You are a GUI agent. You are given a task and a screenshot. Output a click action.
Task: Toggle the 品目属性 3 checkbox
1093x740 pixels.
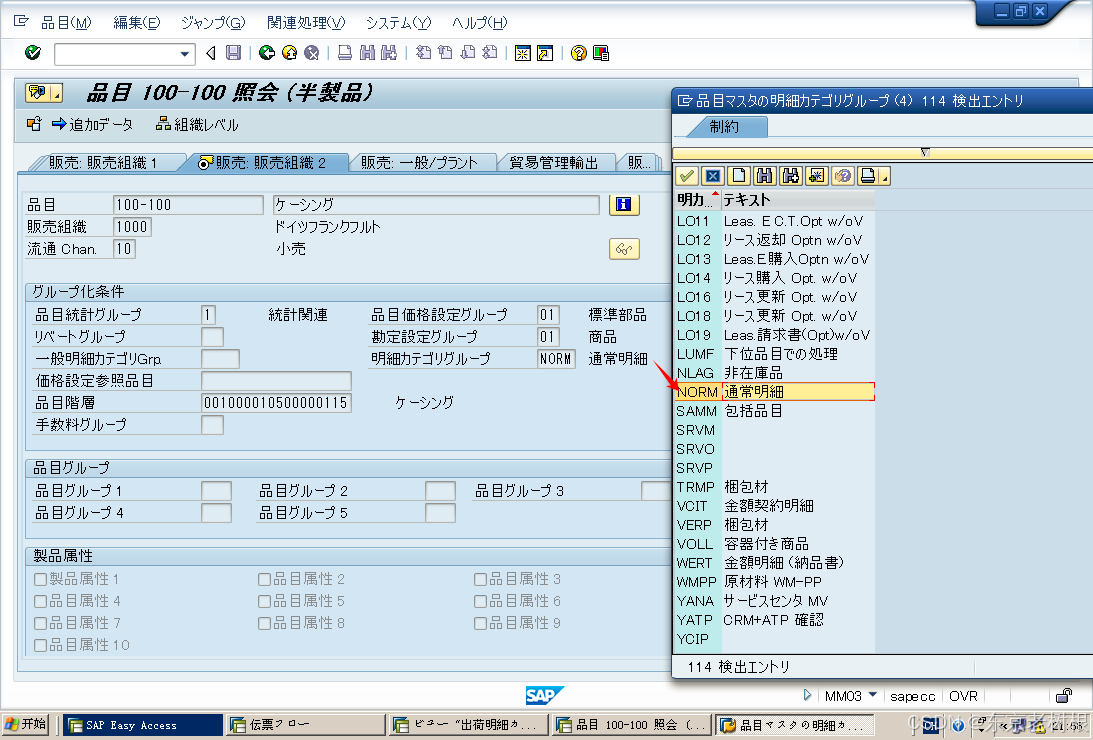[480, 579]
